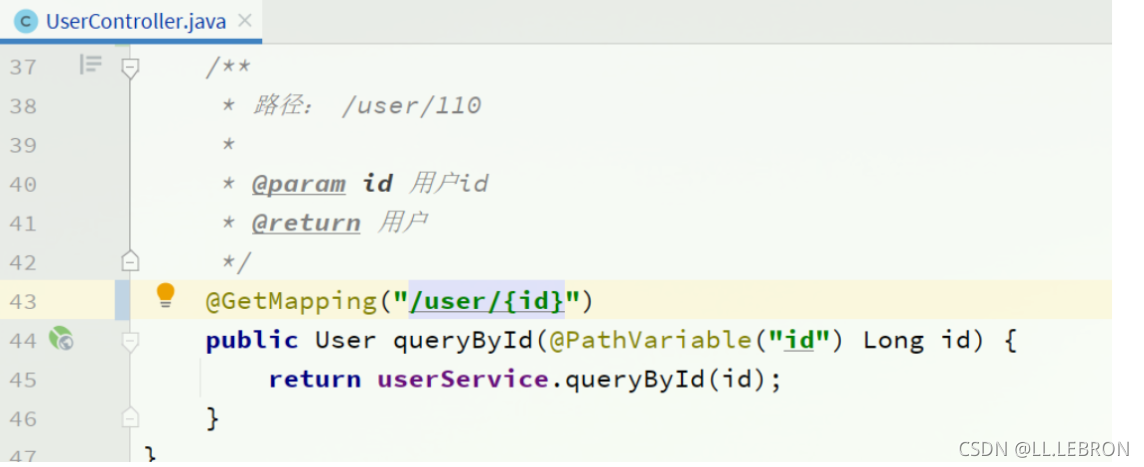Click the @PathVariable annotation

652,340
